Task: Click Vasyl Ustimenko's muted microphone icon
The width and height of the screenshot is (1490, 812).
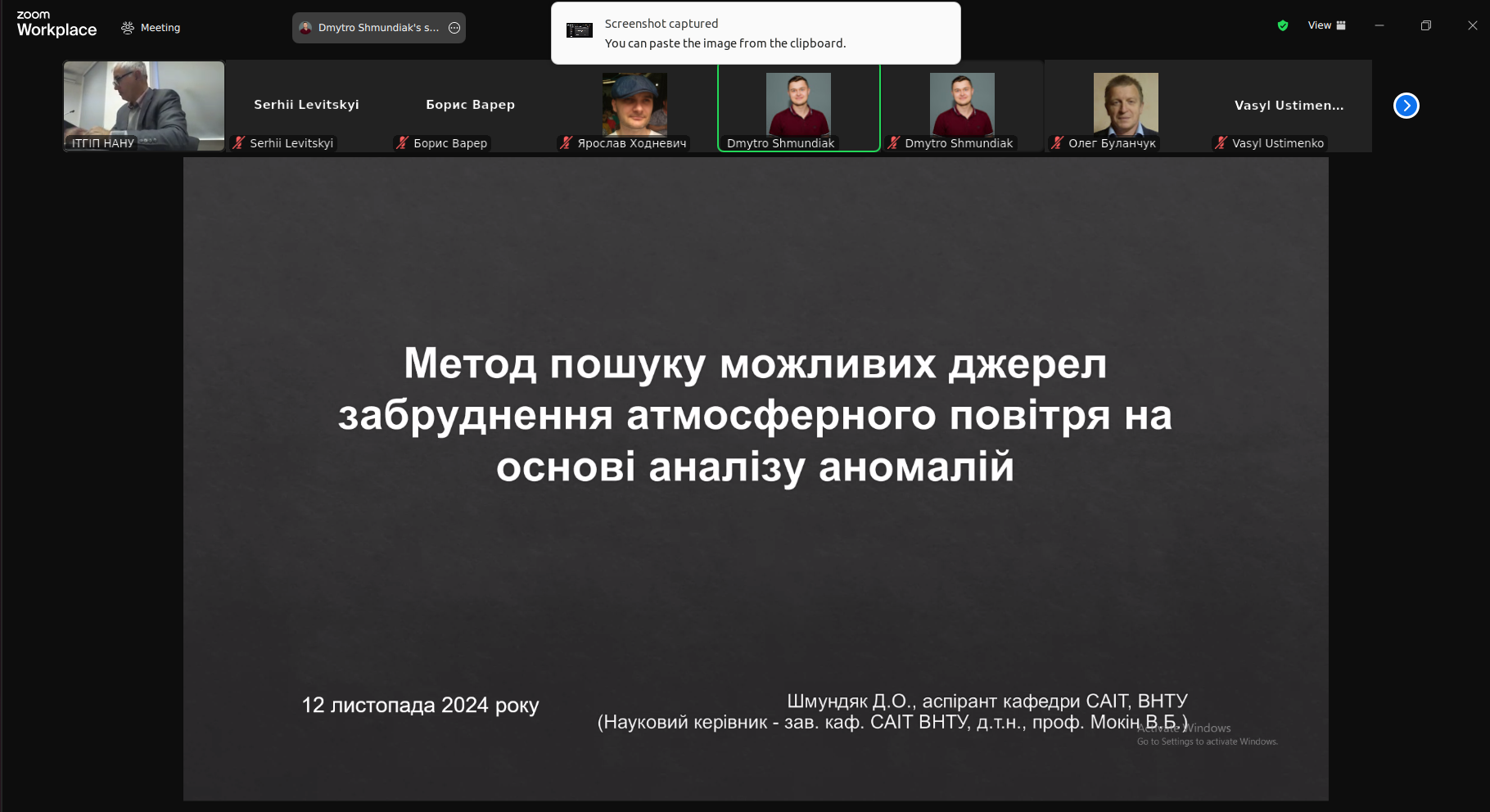Action: coord(1221,143)
